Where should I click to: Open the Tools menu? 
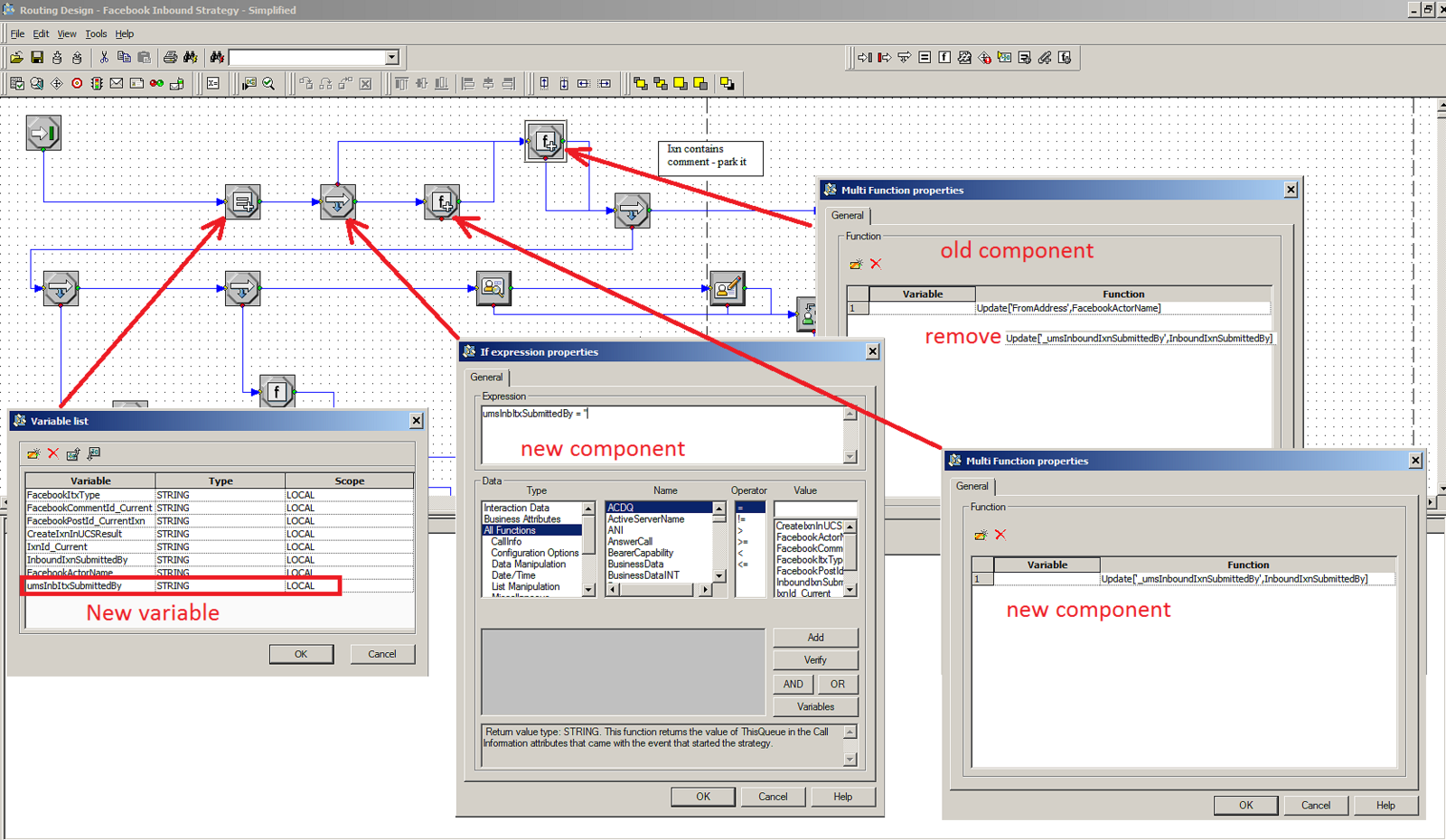(96, 34)
